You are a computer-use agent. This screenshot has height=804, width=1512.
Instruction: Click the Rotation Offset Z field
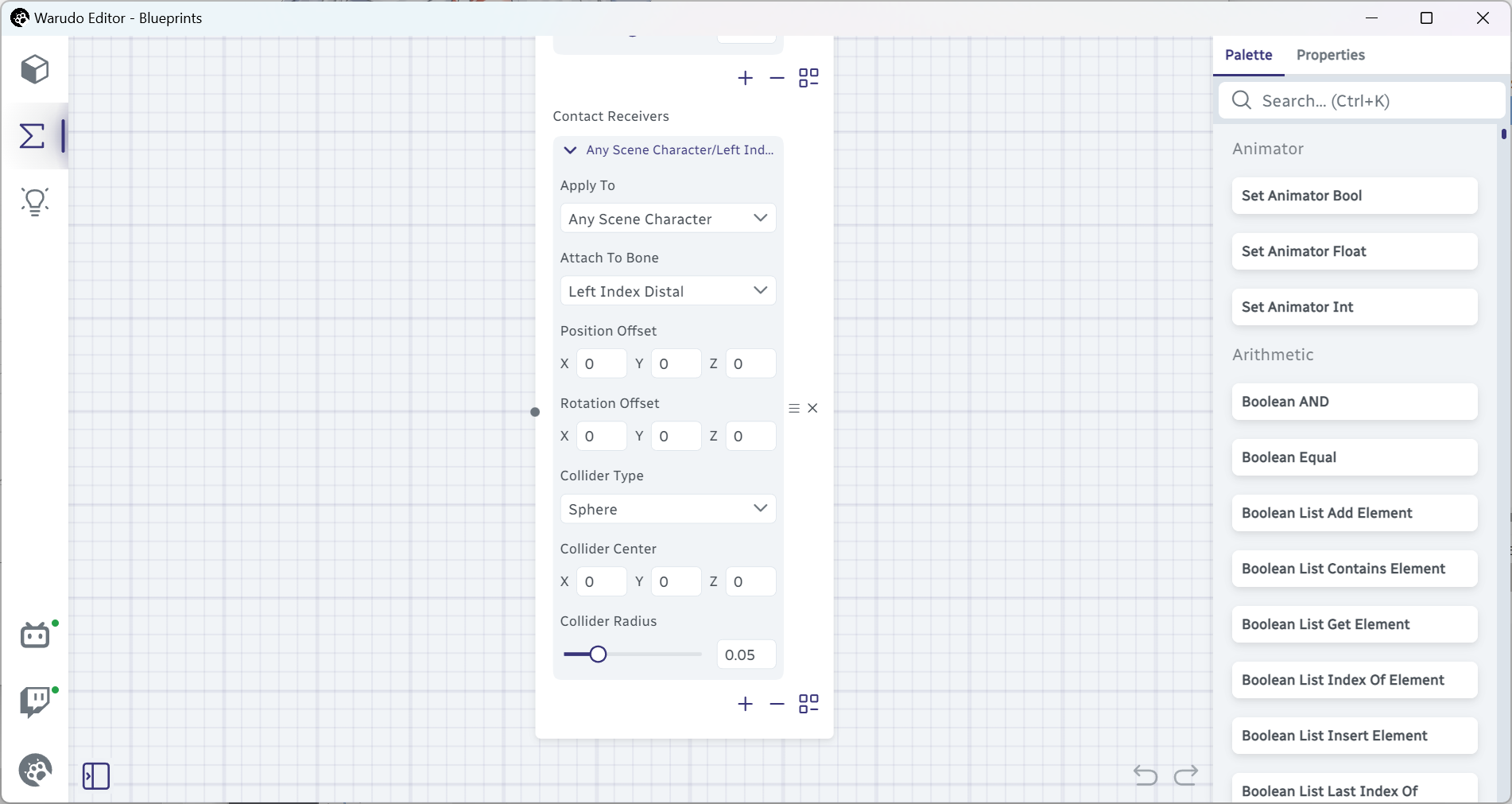[x=750, y=436]
